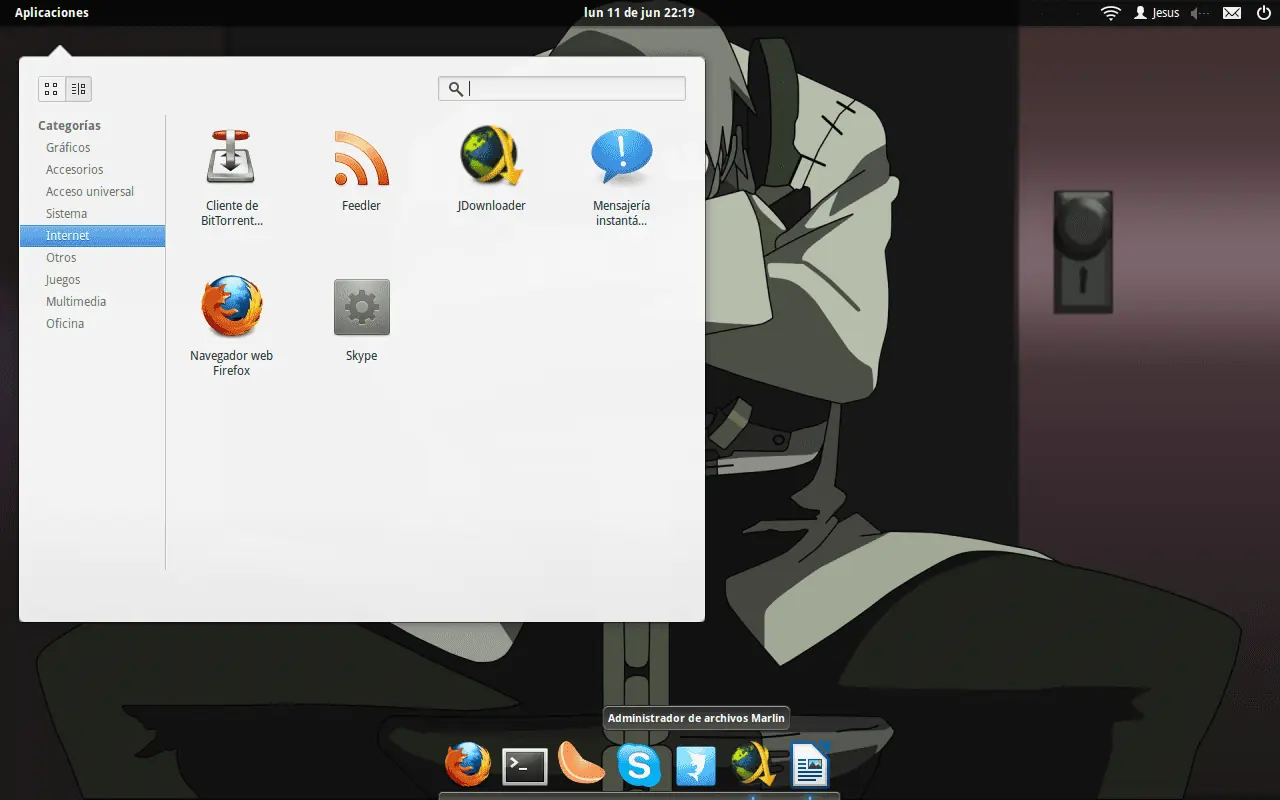Open the Terminal from the dock
1280x800 pixels.
click(x=524, y=767)
